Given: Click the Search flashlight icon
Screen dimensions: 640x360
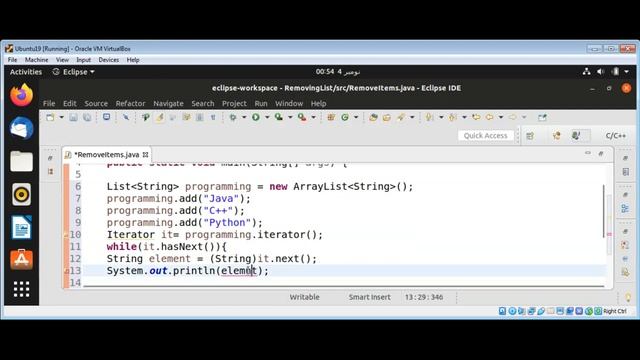Looking at the screenshot, I should pyautogui.click(x=401, y=118).
